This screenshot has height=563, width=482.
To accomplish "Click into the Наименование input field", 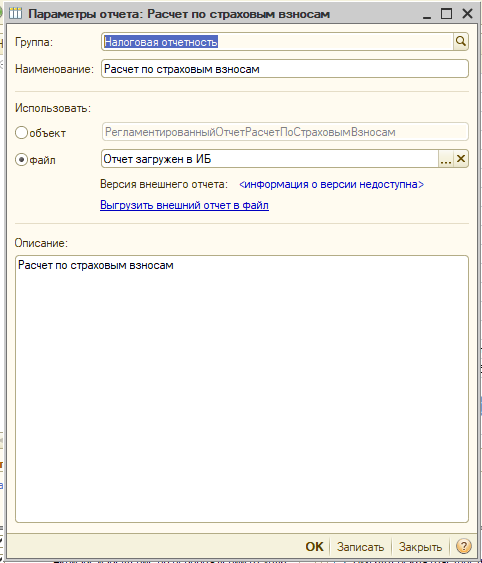I will [x=285, y=69].
